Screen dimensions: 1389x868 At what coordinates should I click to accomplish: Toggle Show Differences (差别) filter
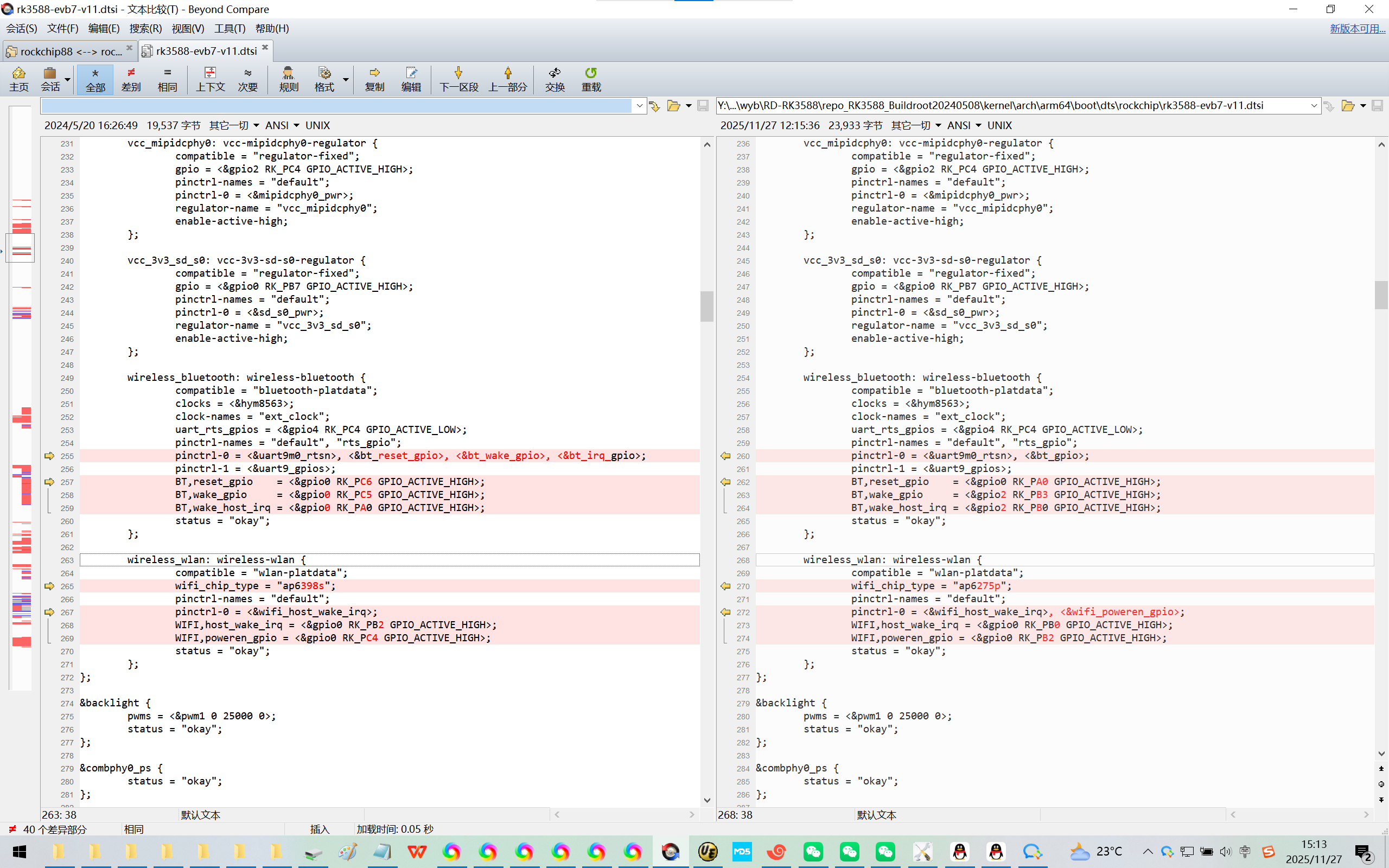(x=131, y=79)
